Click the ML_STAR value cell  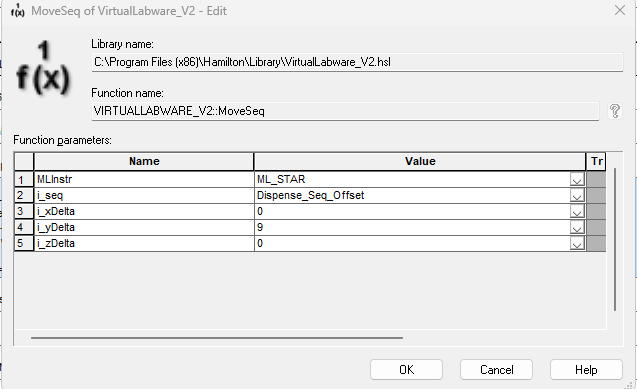click(x=412, y=179)
